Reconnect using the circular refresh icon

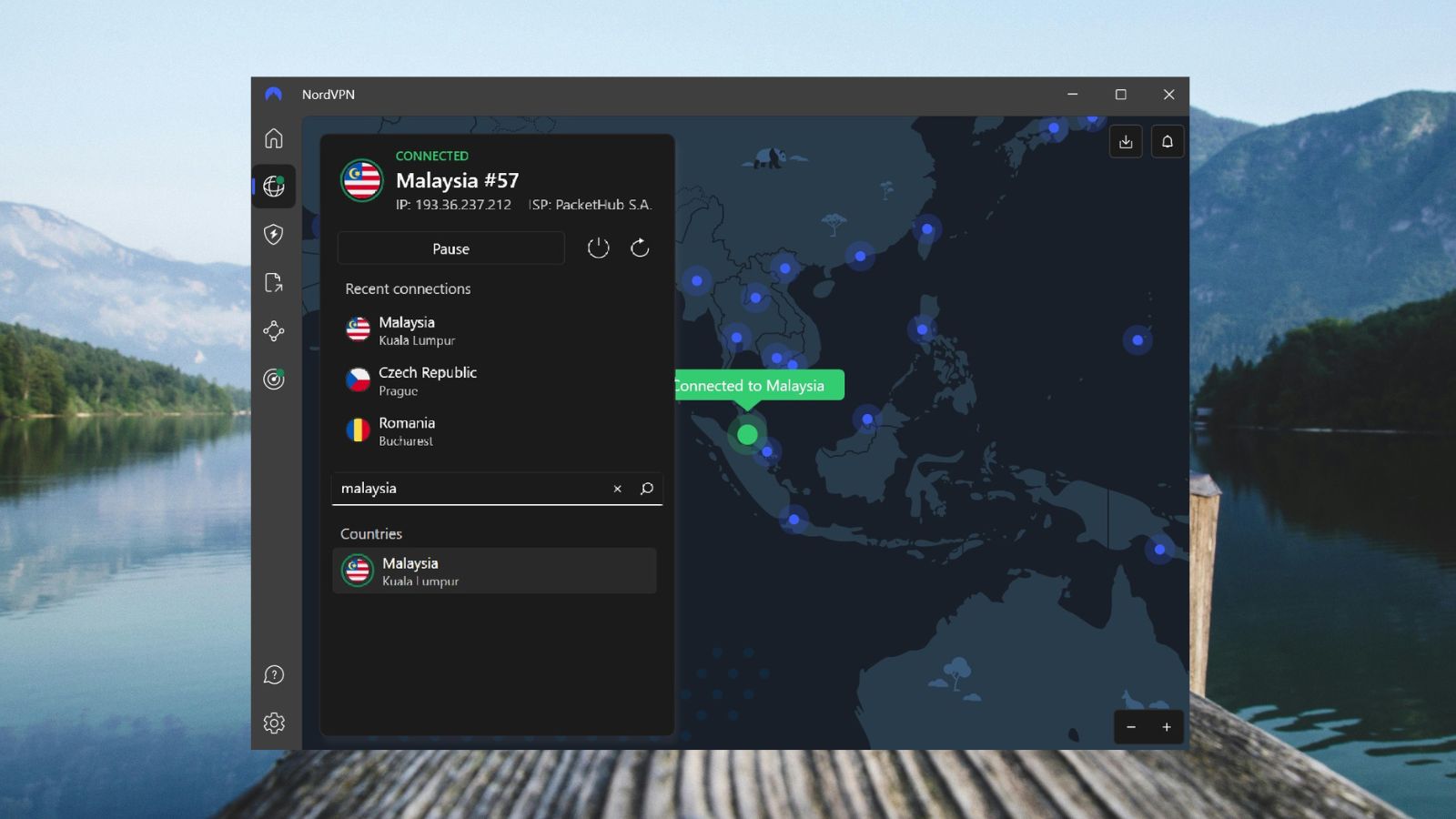pos(640,248)
